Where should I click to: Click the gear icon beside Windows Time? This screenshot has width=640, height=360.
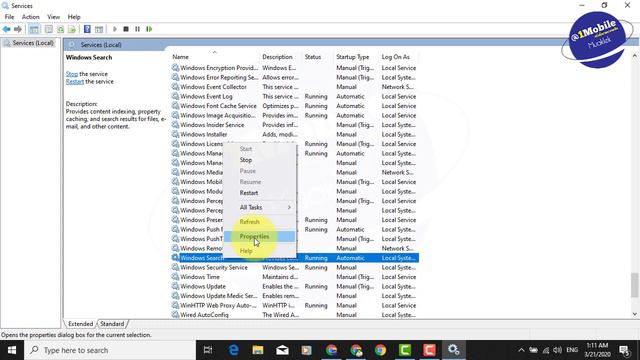tap(175, 277)
